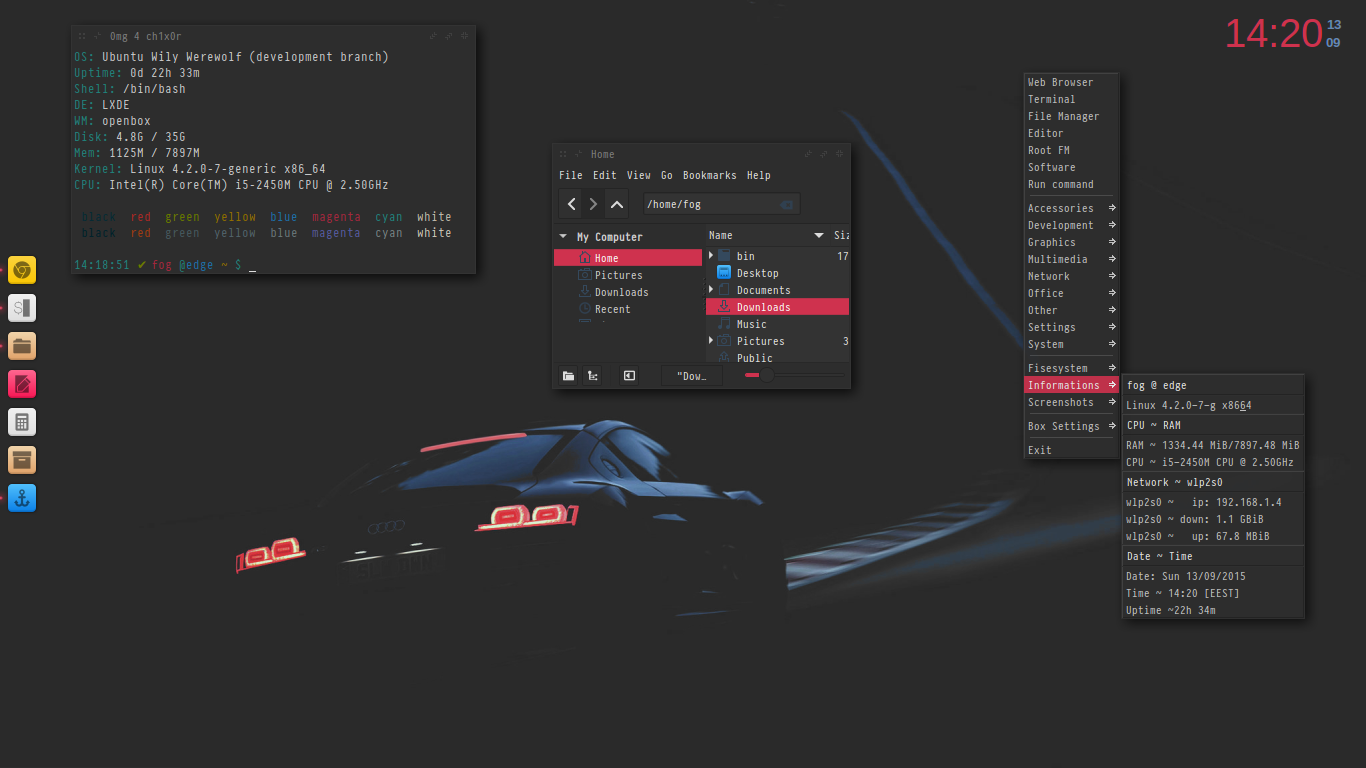Expand the bin folder tree arrow

[711, 256]
